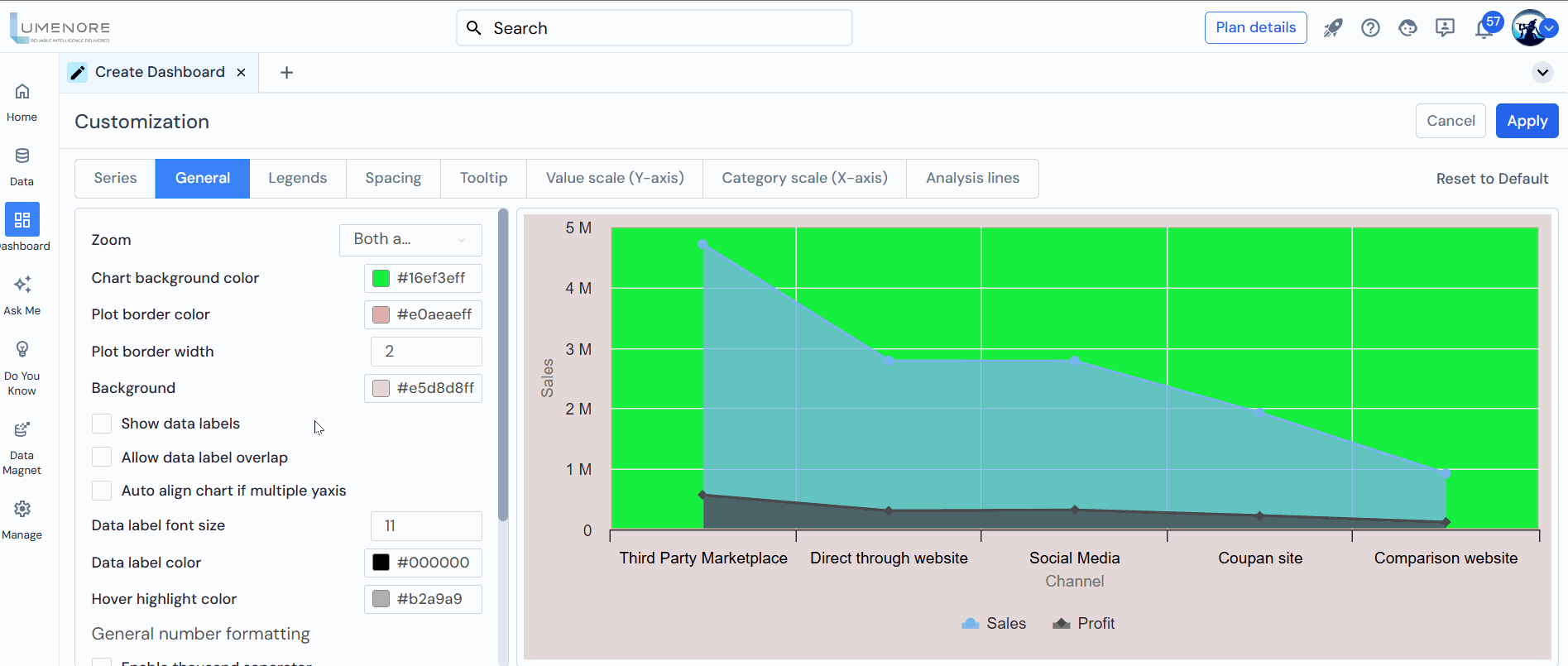Image resolution: width=1568 pixels, height=666 pixels.
Task: Click the rocket icon in header
Action: (1332, 28)
